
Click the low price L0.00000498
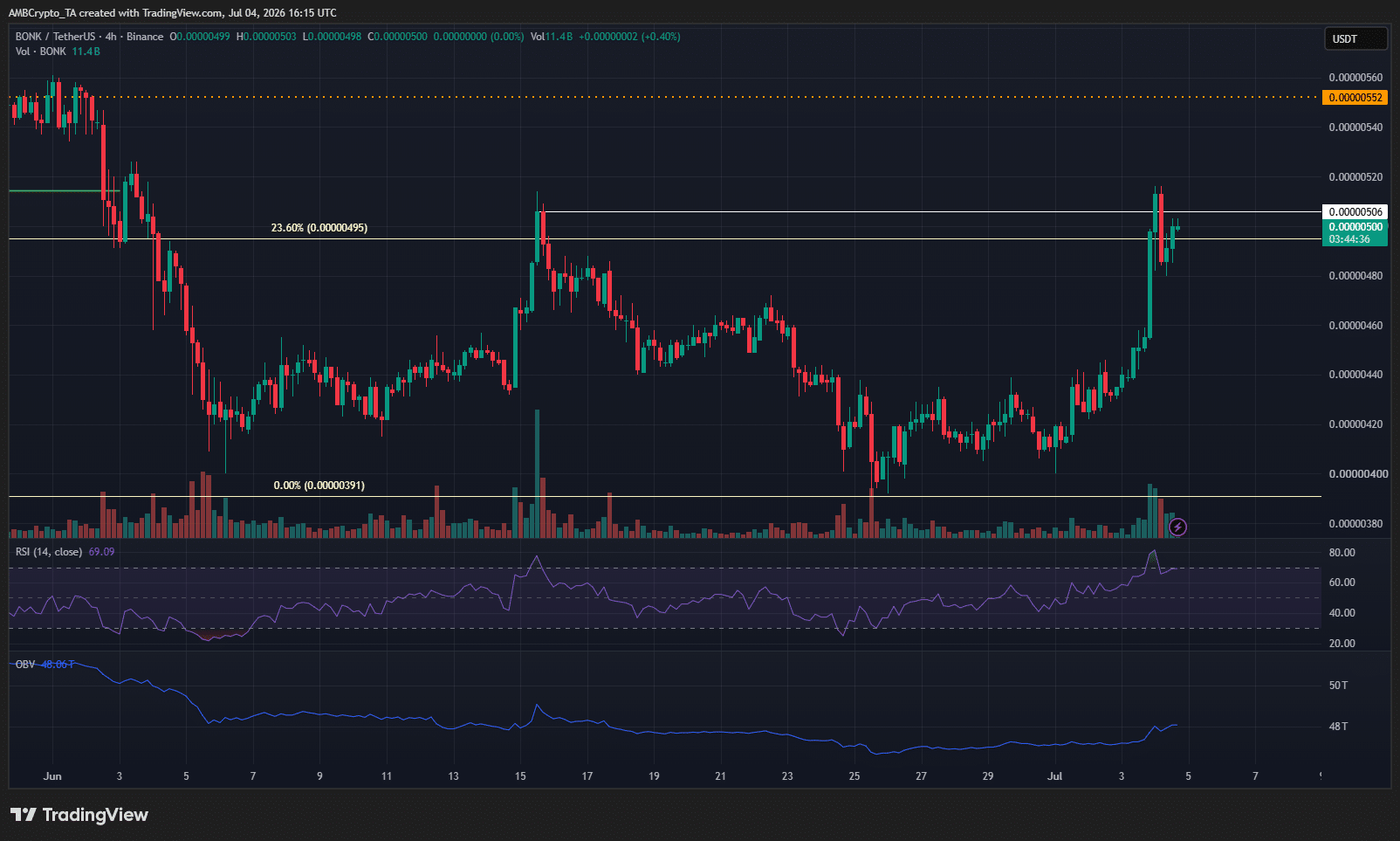tap(332, 37)
